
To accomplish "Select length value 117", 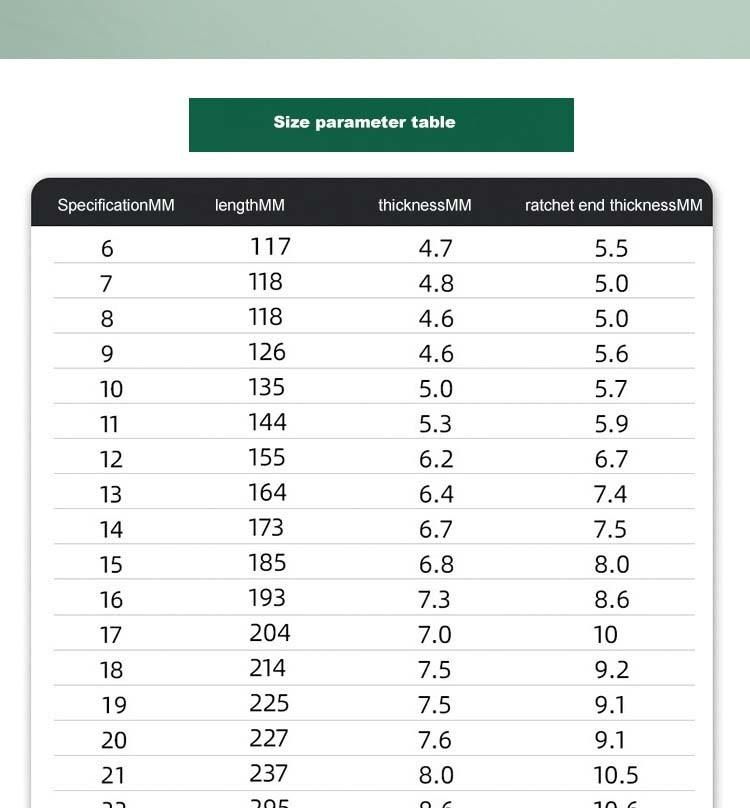I will coord(271,247).
